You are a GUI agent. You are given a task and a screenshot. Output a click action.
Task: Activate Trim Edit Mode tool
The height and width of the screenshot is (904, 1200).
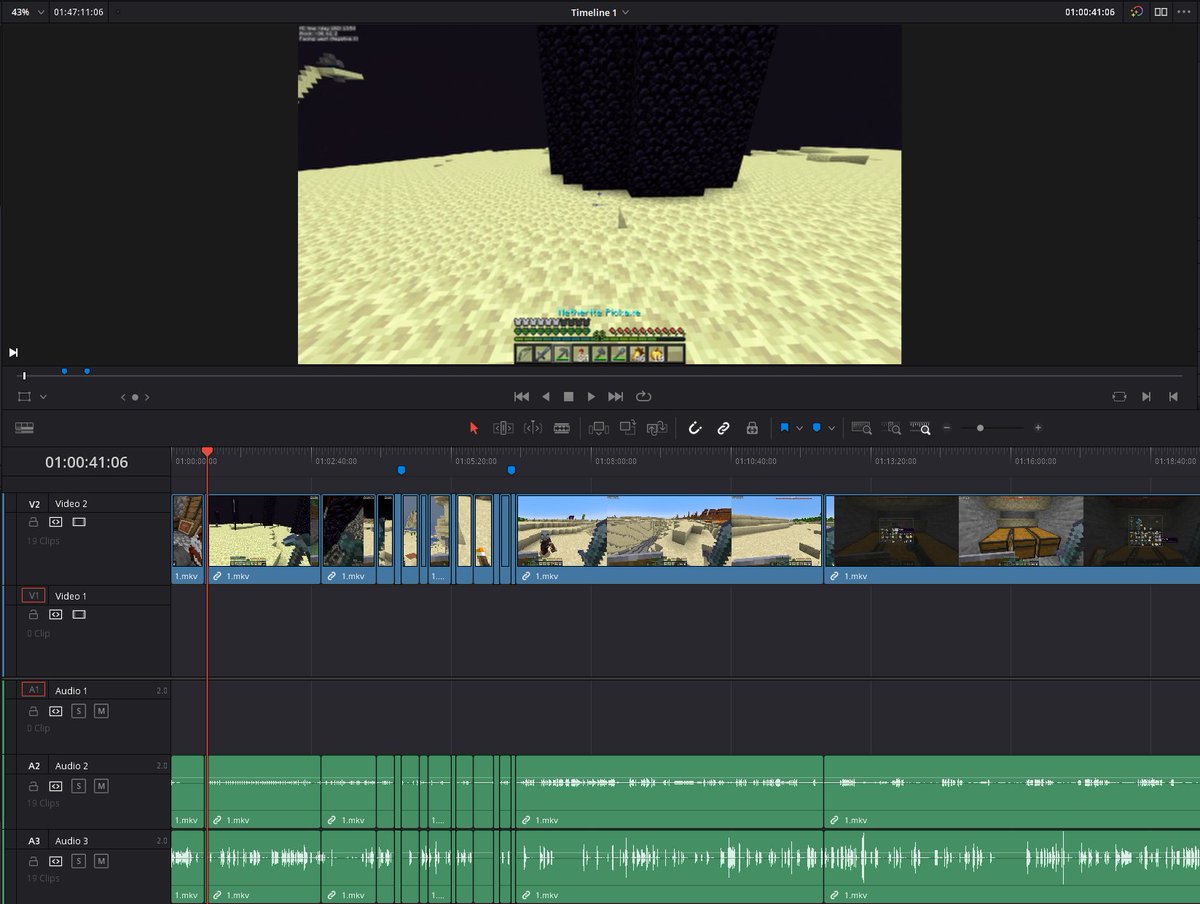[x=503, y=427]
